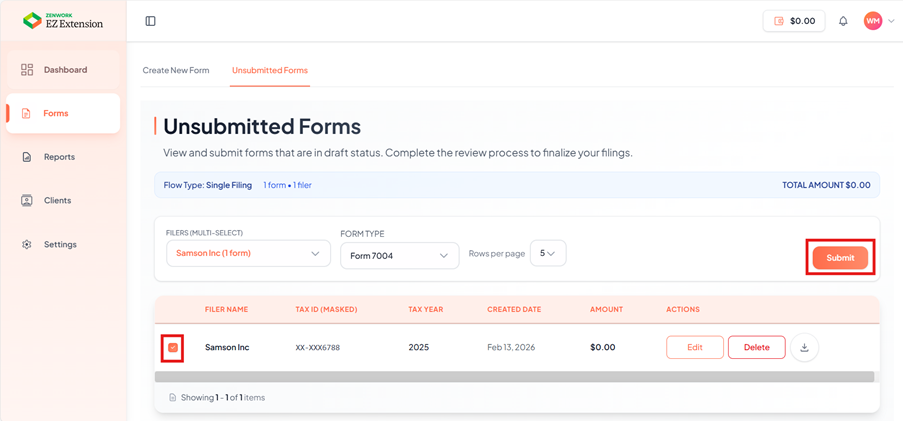This screenshot has height=421, width=903.
Task: Open Dashboard from the sidebar
Action: [64, 70]
